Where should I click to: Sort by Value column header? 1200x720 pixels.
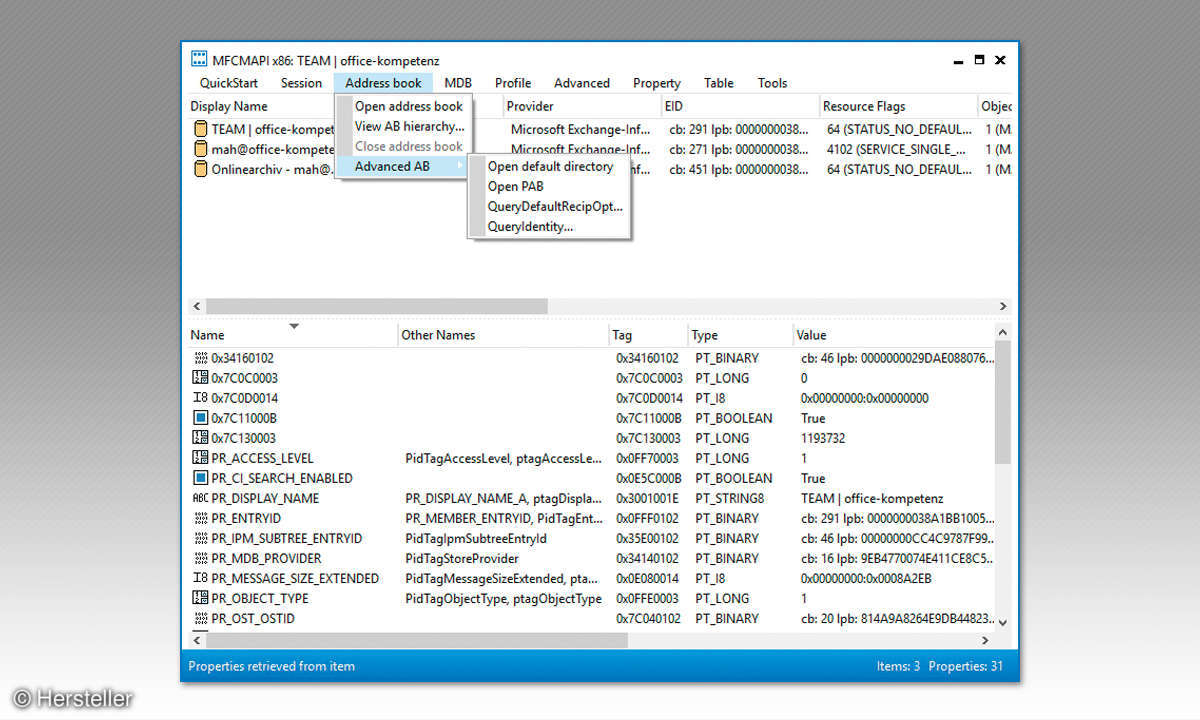[812, 335]
